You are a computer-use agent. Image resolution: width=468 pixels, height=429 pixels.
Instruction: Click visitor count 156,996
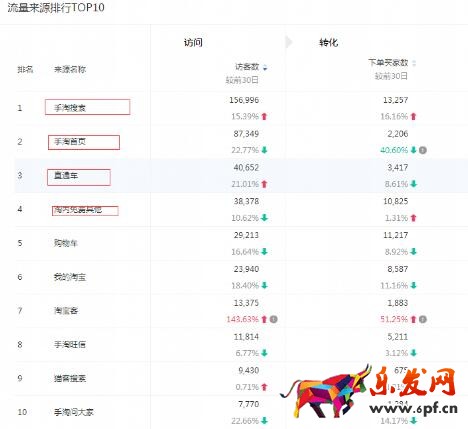click(x=244, y=100)
